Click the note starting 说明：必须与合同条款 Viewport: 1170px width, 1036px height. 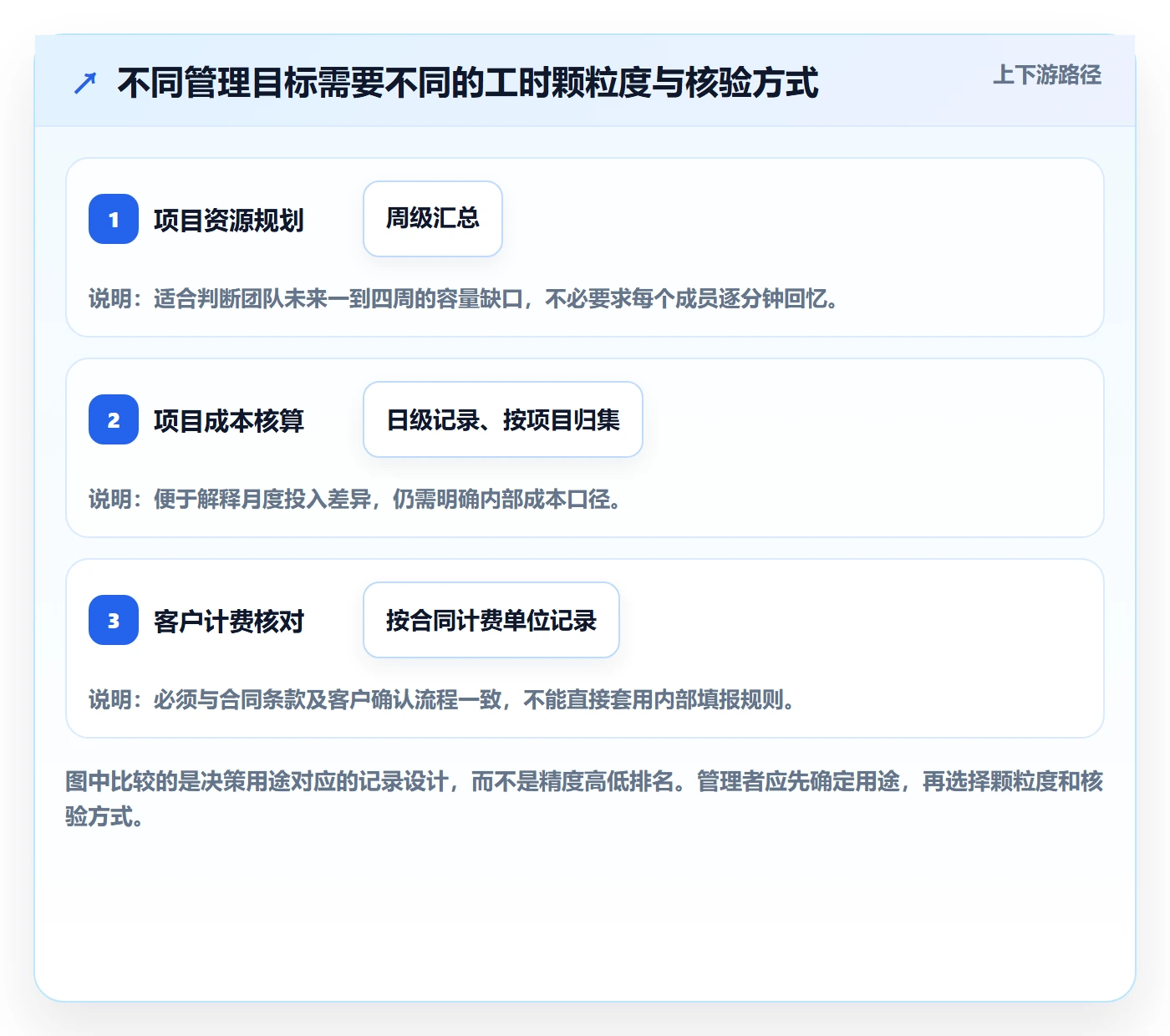tap(442, 699)
